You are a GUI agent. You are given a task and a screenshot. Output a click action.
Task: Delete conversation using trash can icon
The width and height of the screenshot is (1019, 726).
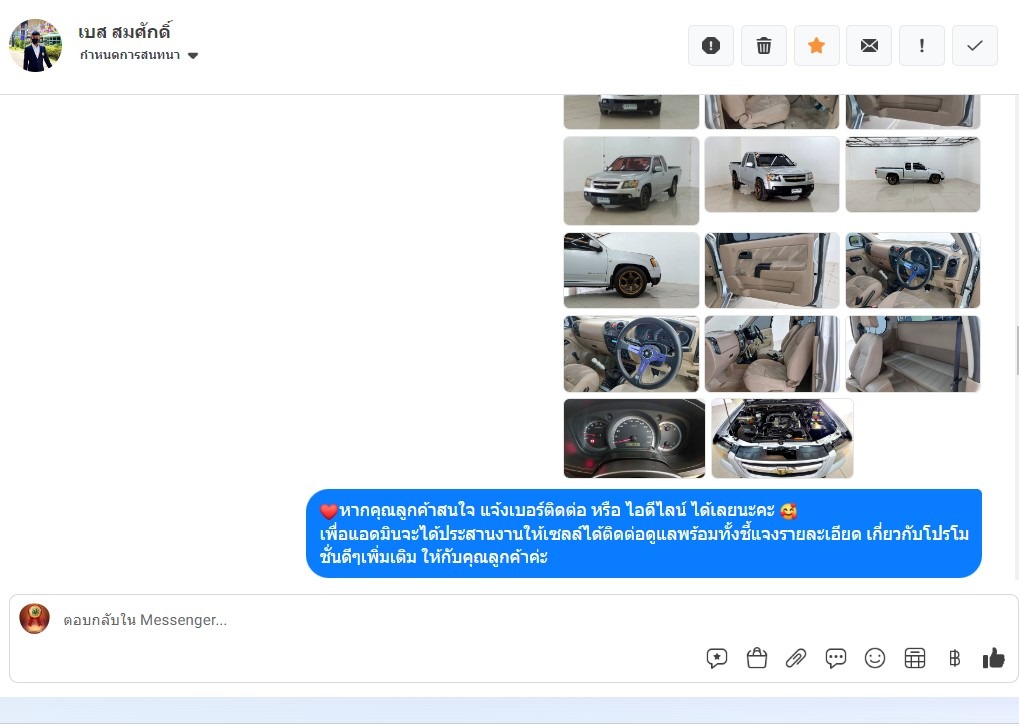(x=764, y=45)
